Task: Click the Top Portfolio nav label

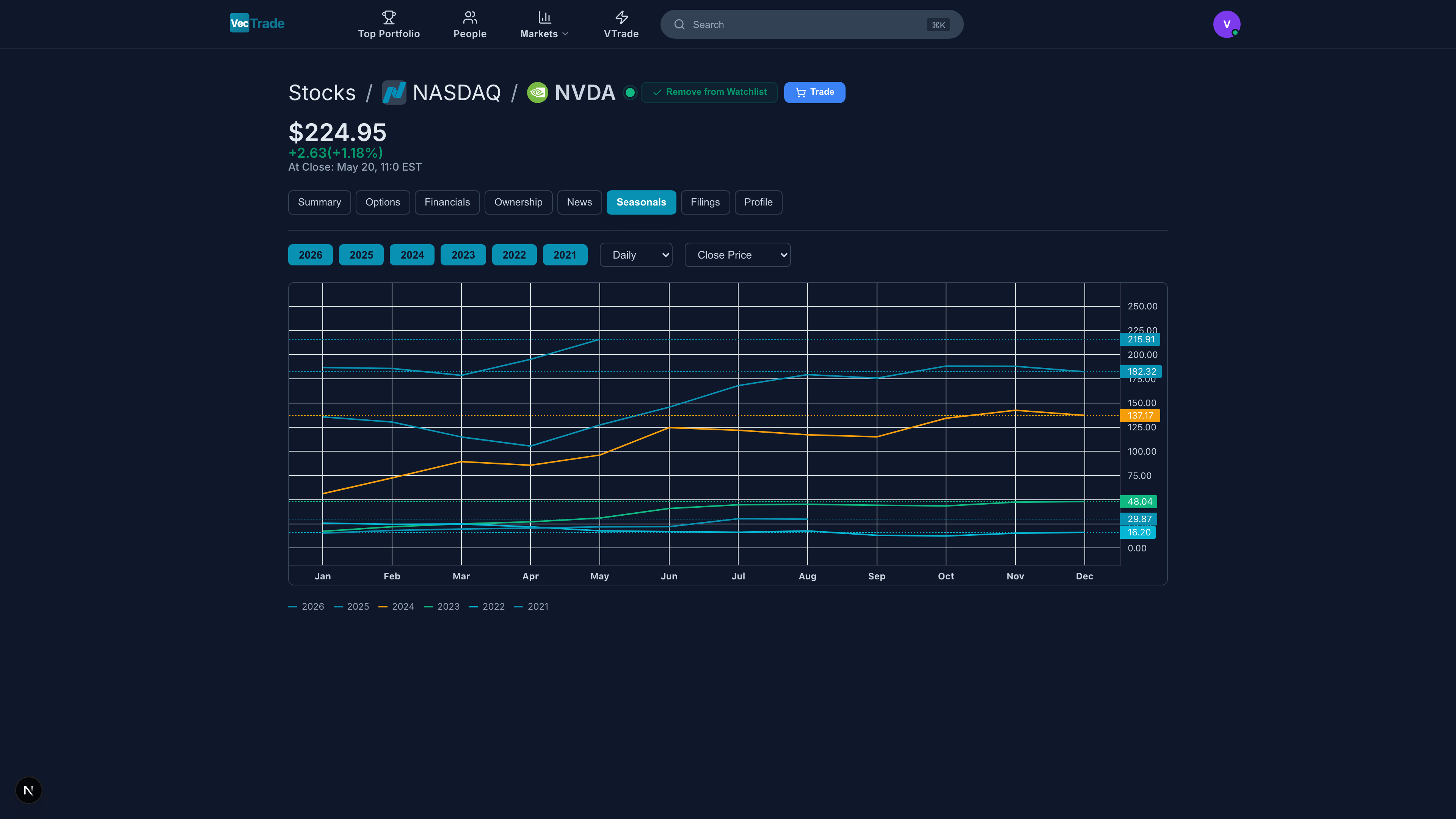Action: (x=389, y=34)
